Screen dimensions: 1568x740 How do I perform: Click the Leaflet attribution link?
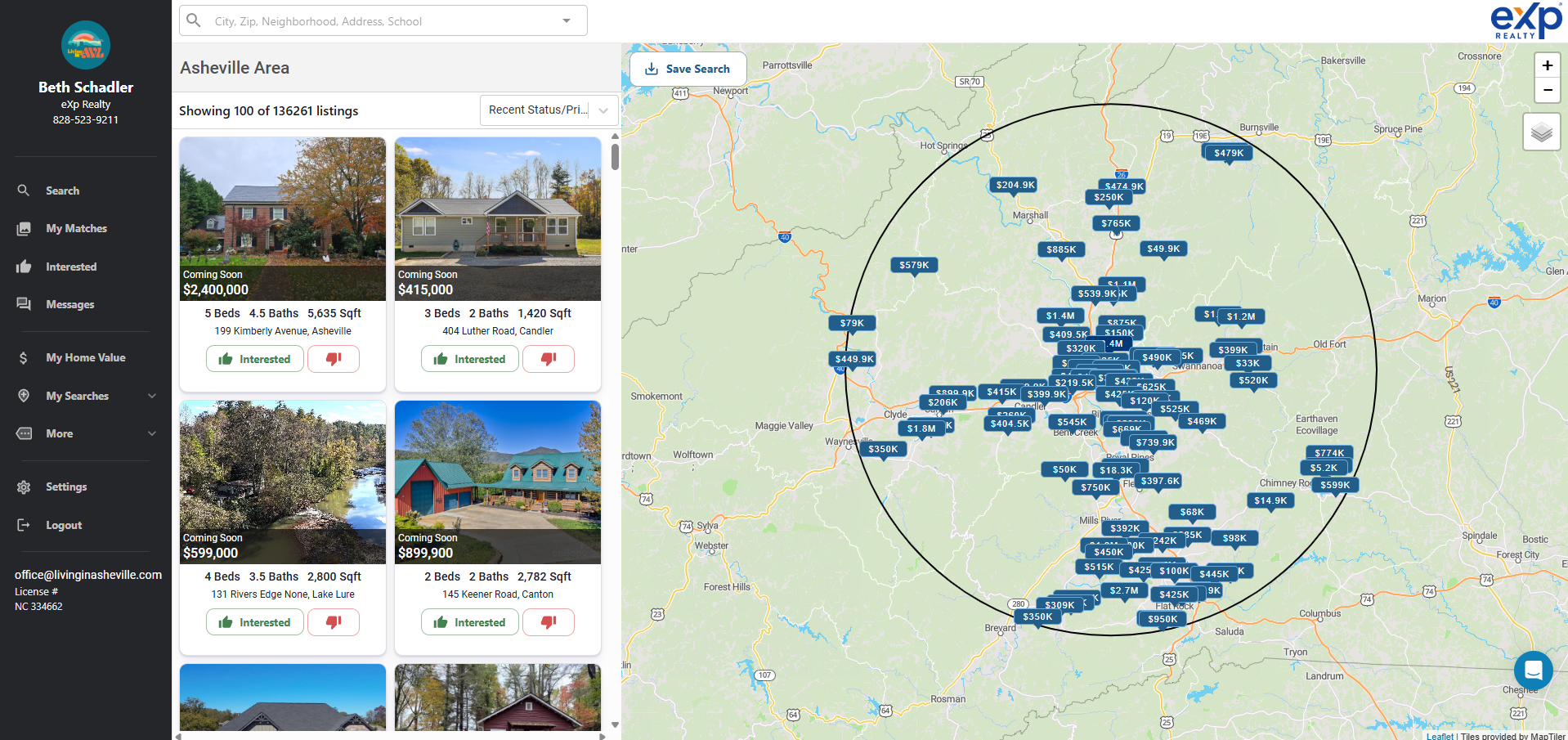(x=1440, y=736)
